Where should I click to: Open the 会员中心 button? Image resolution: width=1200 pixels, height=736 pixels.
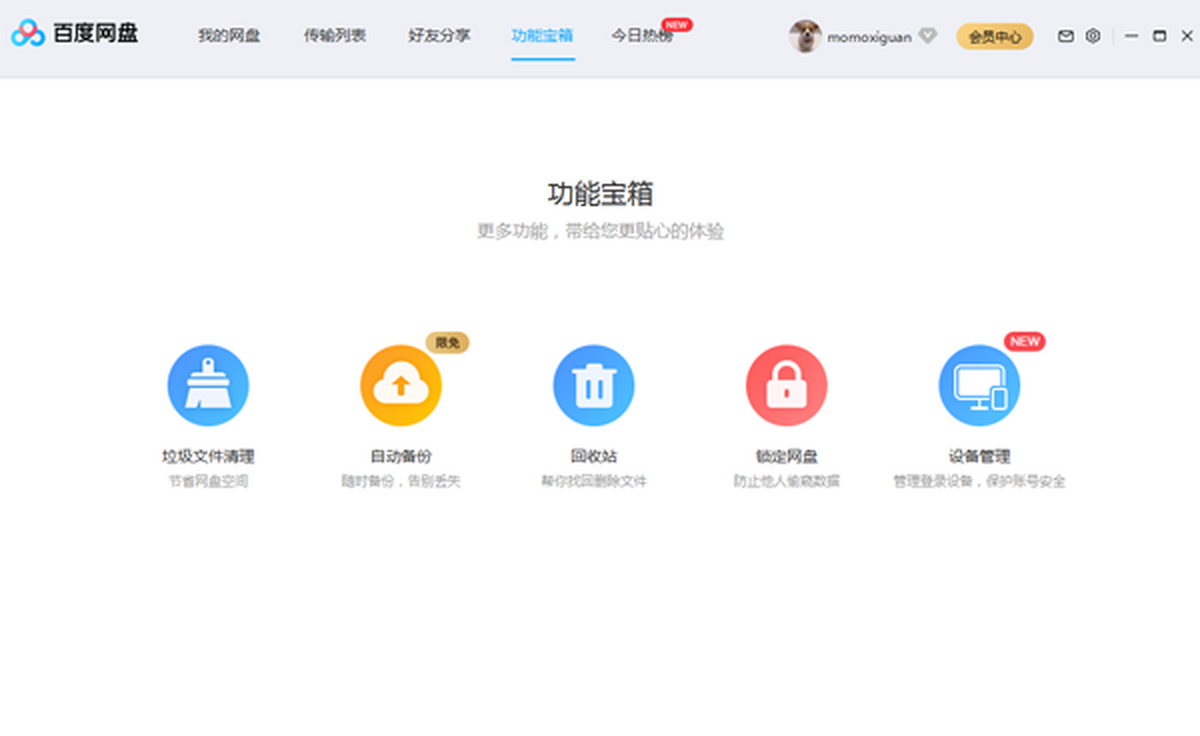(994, 37)
